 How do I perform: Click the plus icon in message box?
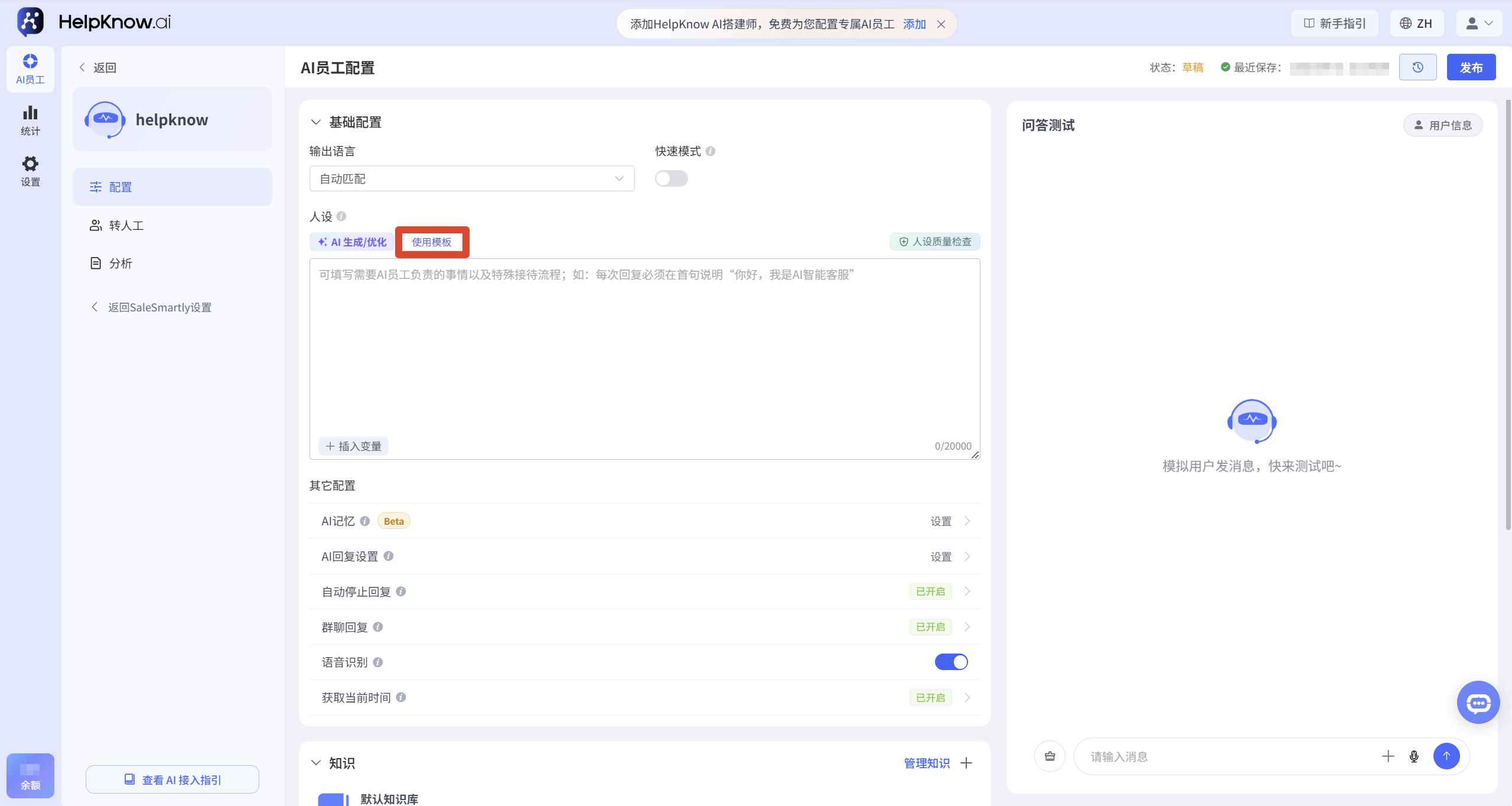coord(1388,756)
